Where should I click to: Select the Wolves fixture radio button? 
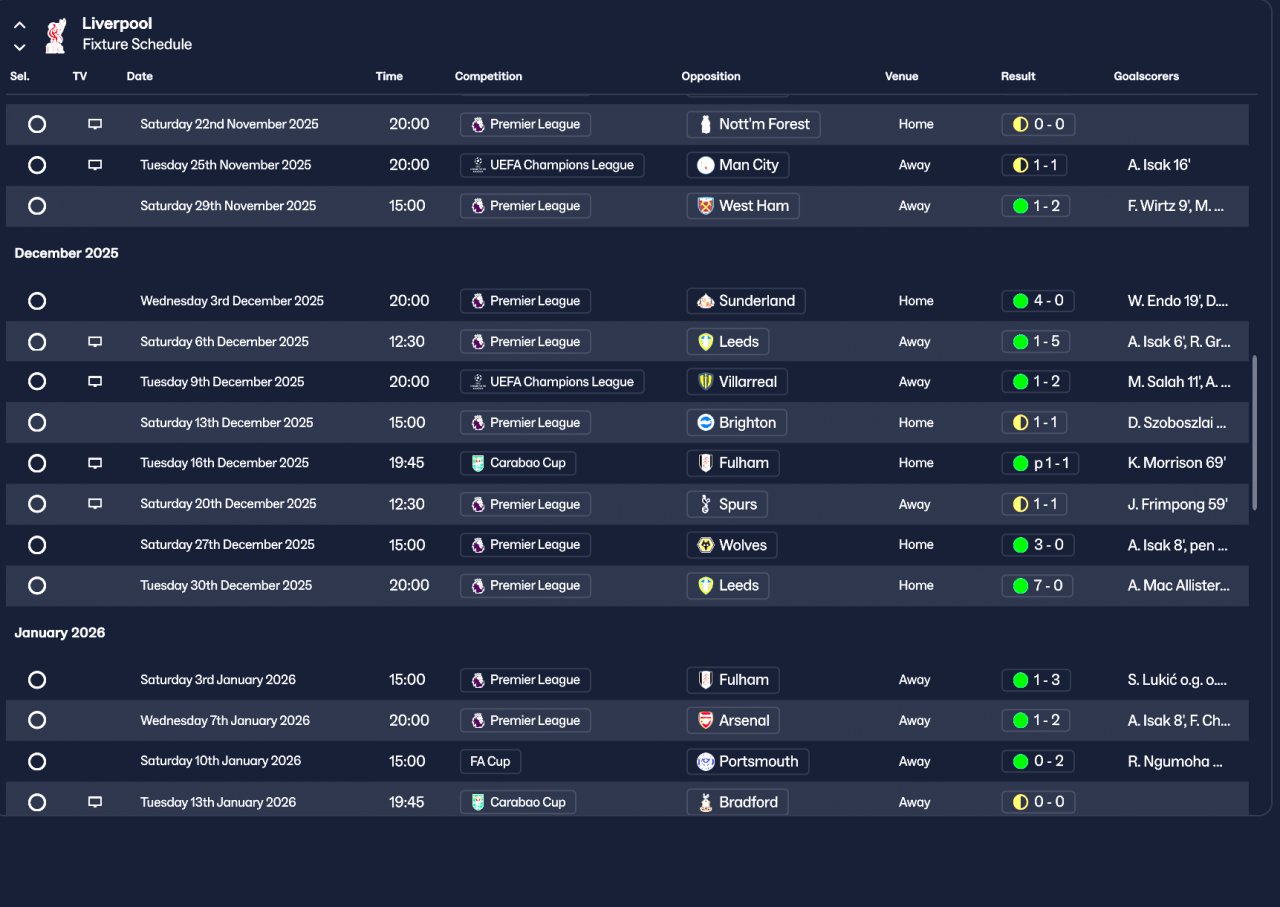point(37,545)
